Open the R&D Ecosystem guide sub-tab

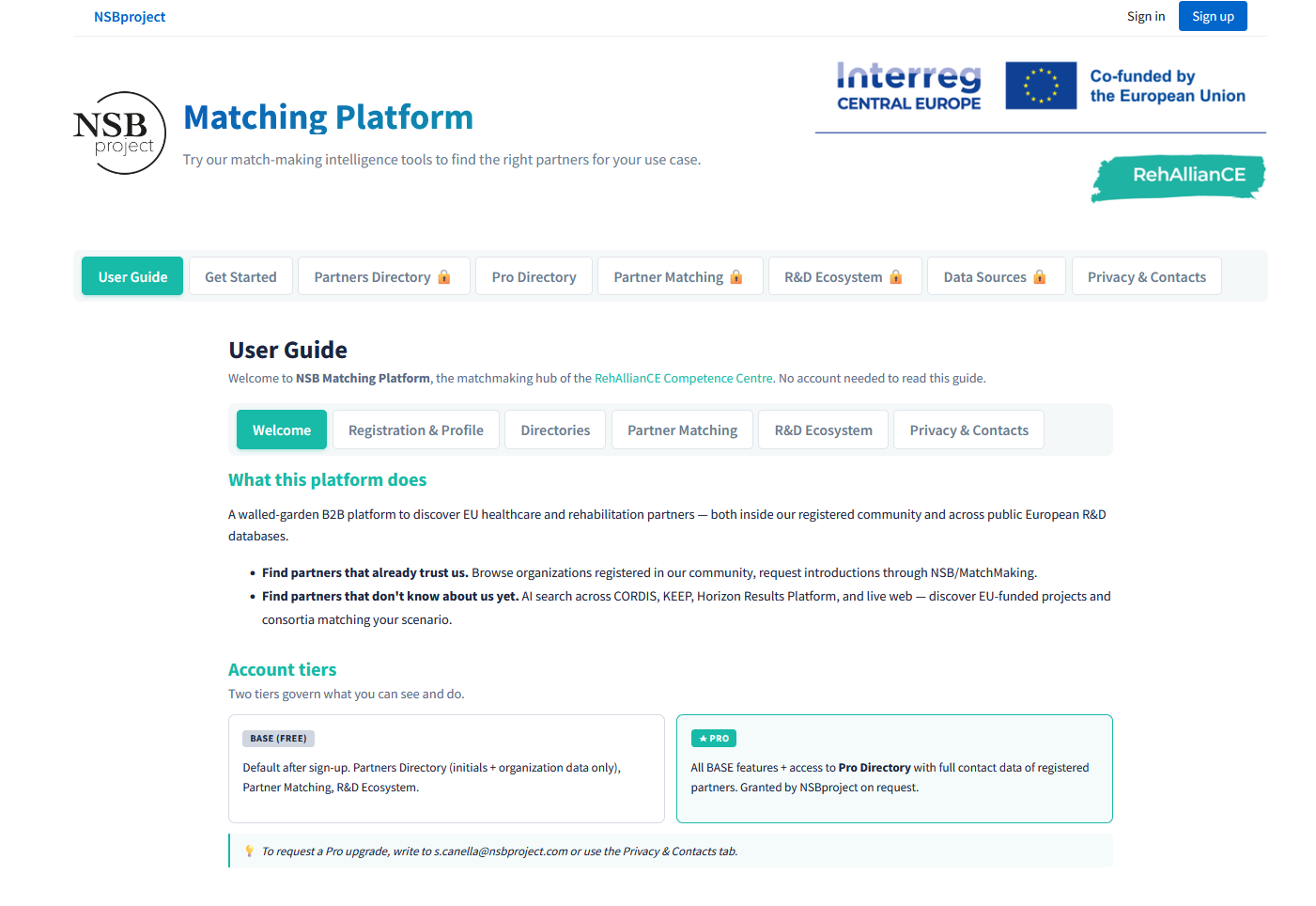(823, 430)
